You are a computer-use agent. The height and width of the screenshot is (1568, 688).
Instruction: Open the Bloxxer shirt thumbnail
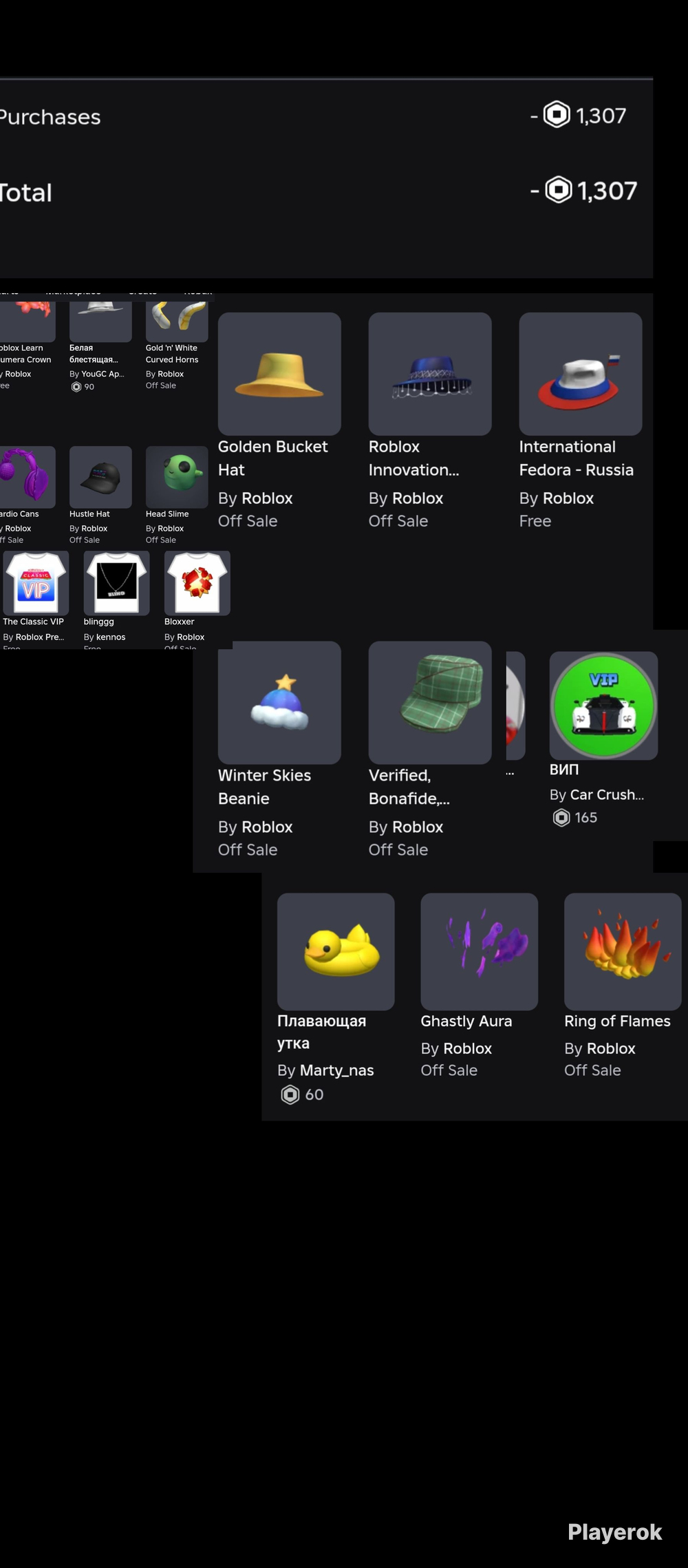[x=197, y=583]
